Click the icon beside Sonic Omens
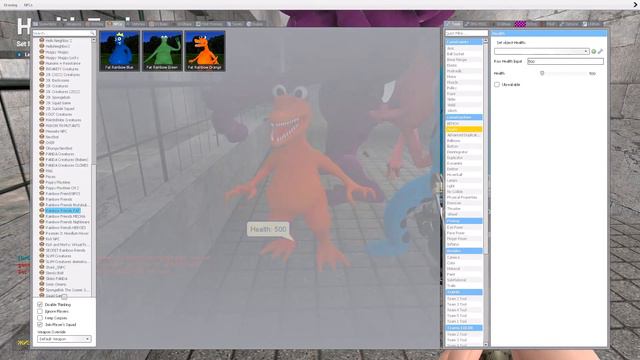Image resolution: width=640 pixels, height=360 pixels. 42,284
